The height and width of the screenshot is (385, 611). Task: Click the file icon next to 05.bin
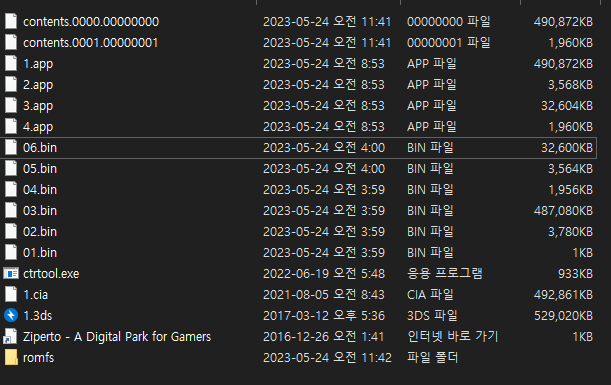coord(11,169)
